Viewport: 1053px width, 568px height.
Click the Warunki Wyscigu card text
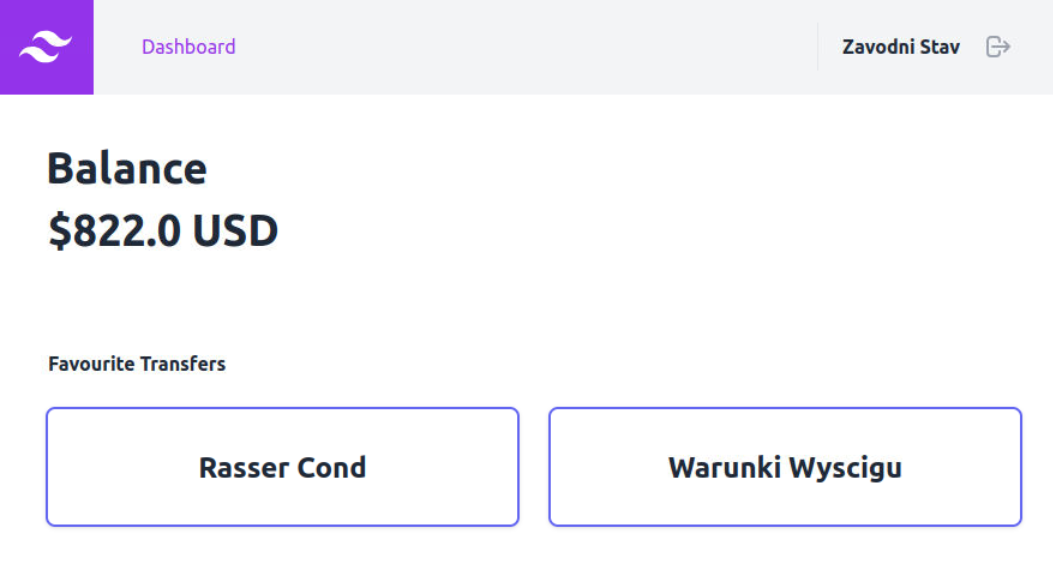(785, 467)
